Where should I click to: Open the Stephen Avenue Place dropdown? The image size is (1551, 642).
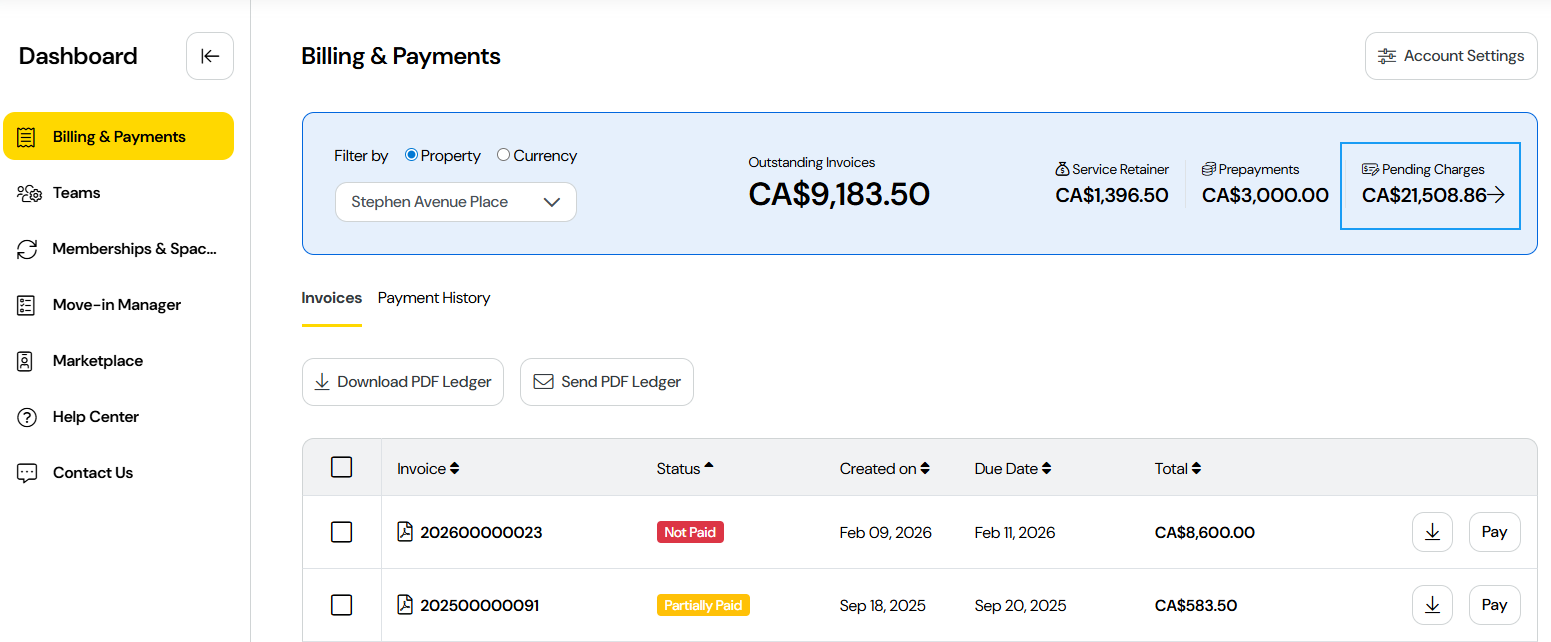pos(456,202)
